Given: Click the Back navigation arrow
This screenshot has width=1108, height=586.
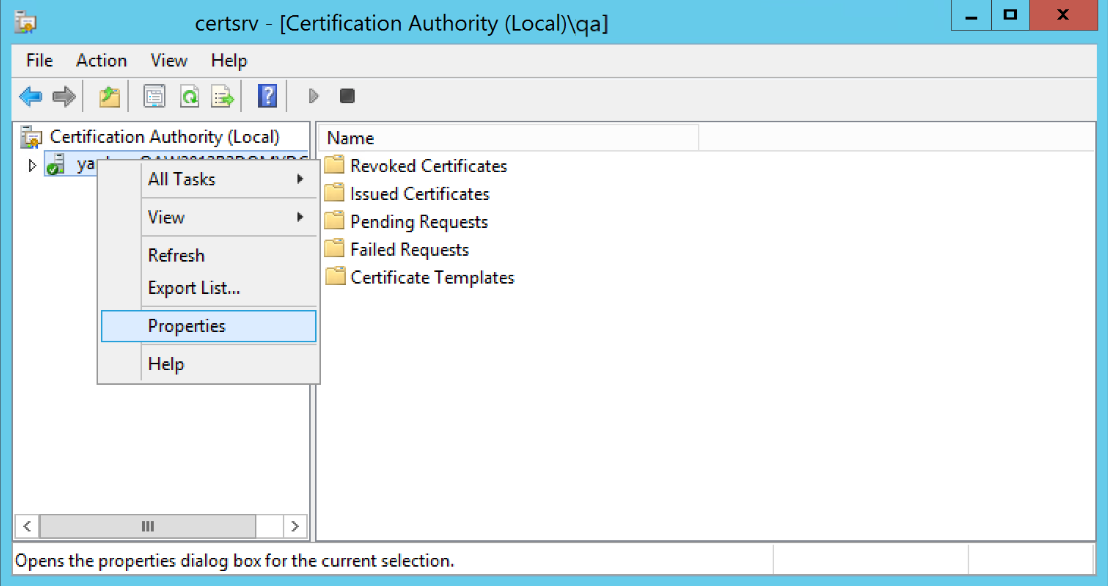Looking at the screenshot, I should tap(29, 96).
